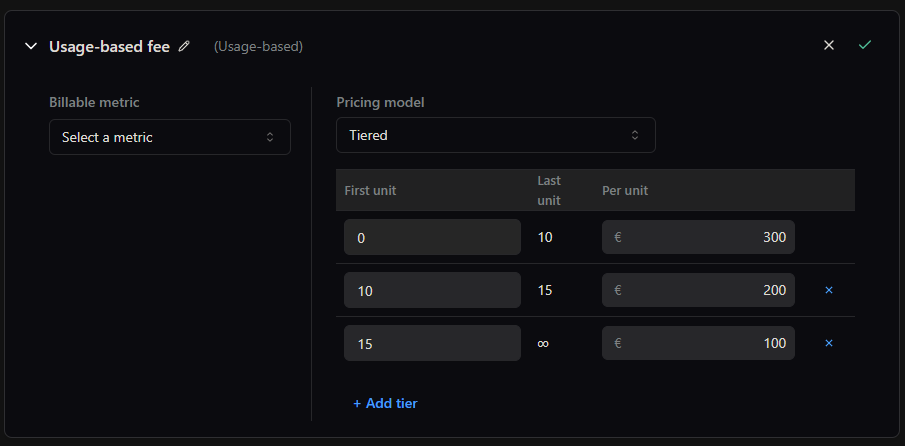The image size is (905, 446).
Task: Edit the per unit price of 100
Action: click(698, 343)
